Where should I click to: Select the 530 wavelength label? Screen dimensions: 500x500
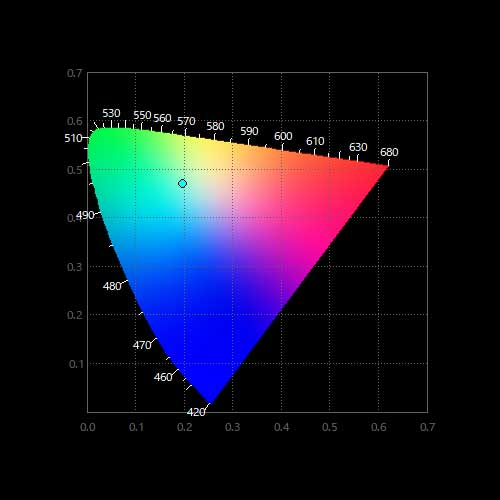point(111,113)
